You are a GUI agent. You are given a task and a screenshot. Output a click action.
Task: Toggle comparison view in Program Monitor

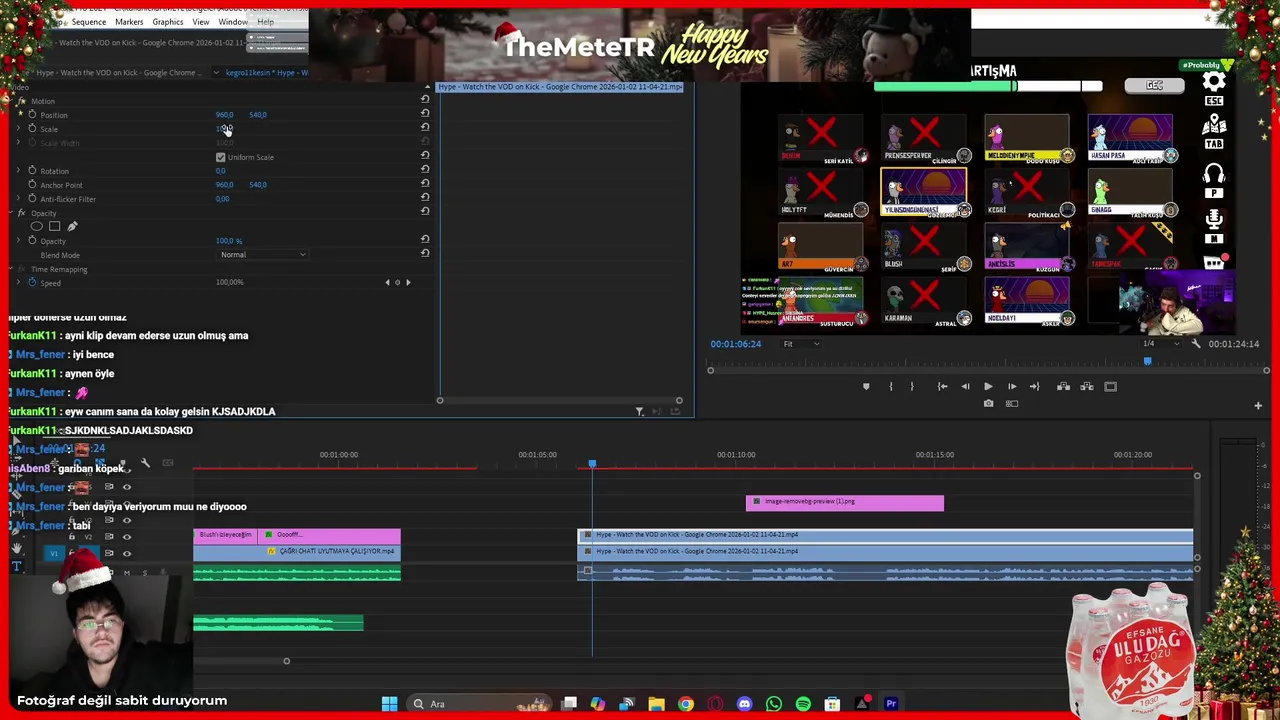(1012, 404)
